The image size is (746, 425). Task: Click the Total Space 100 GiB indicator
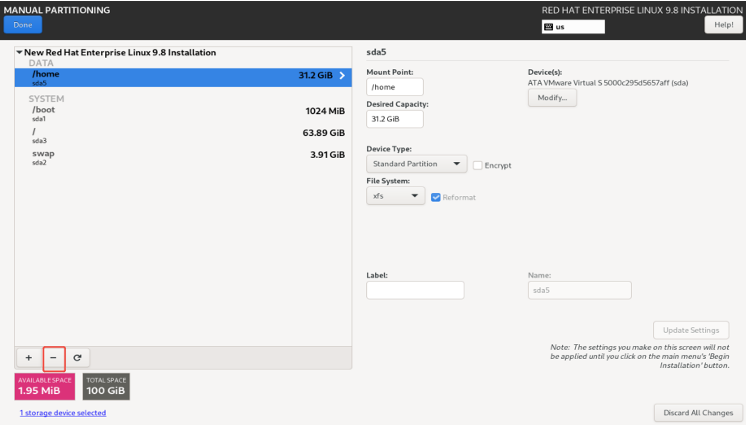point(106,386)
